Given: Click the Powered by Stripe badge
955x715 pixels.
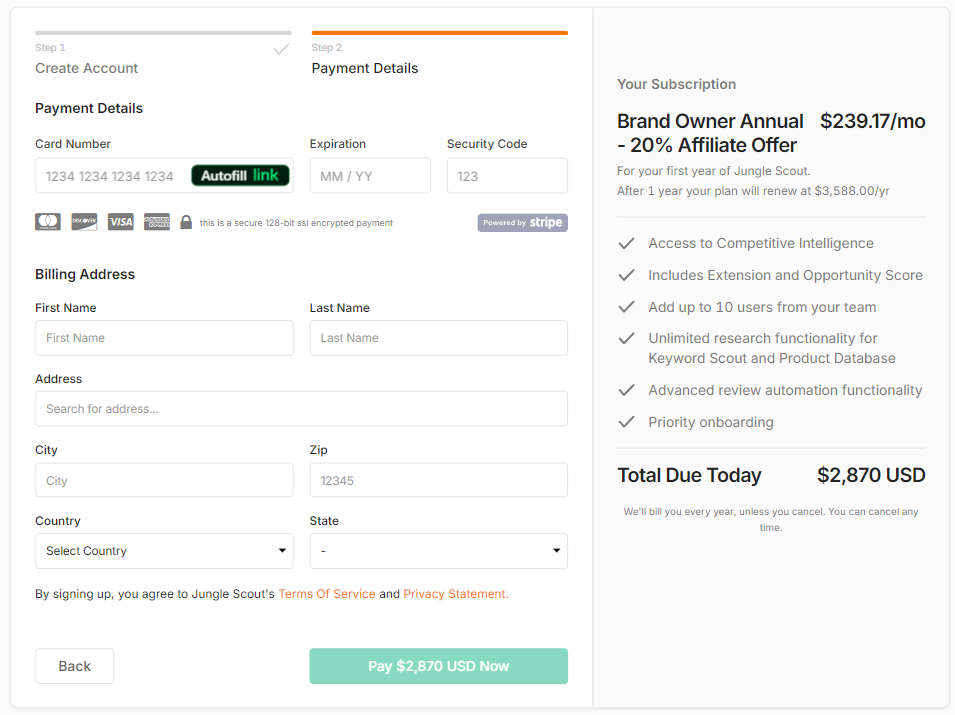Looking at the screenshot, I should coord(523,223).
